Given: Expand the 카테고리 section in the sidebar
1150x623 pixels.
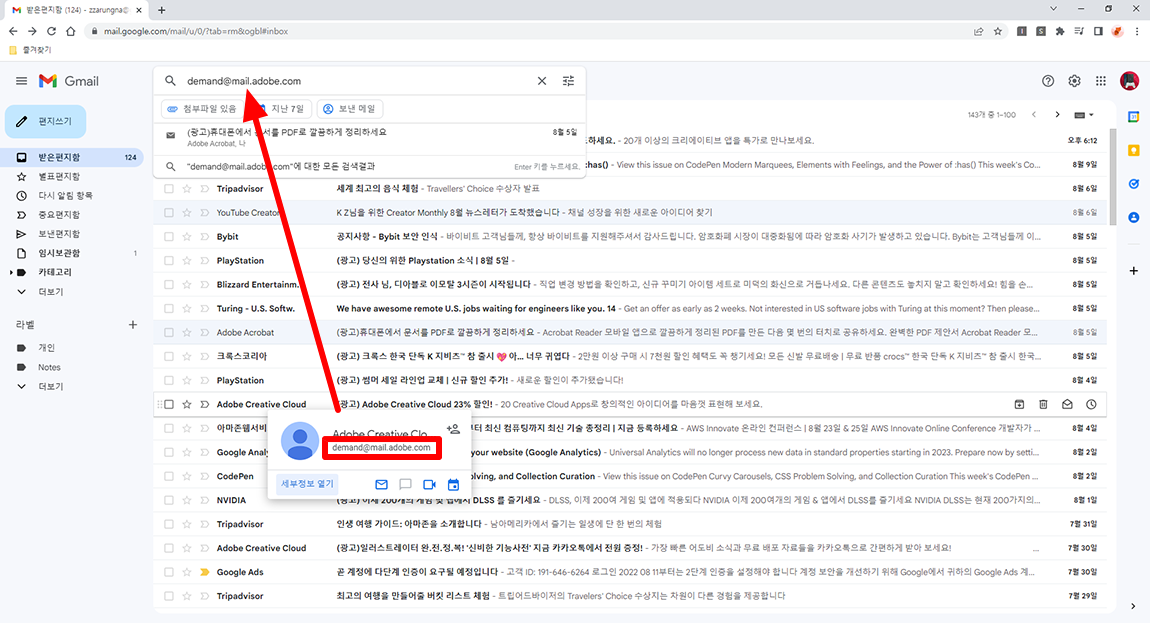Looking at the screenshot, I should 11,272.
